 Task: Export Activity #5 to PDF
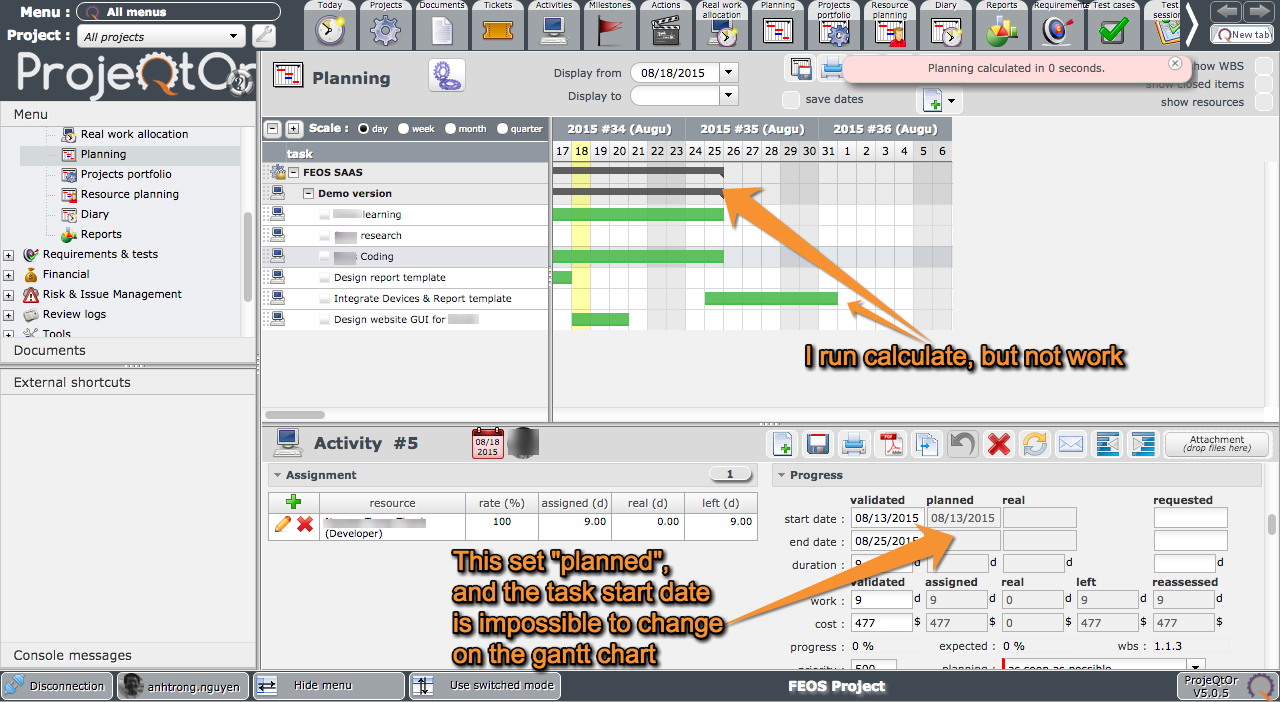(889, 443)
